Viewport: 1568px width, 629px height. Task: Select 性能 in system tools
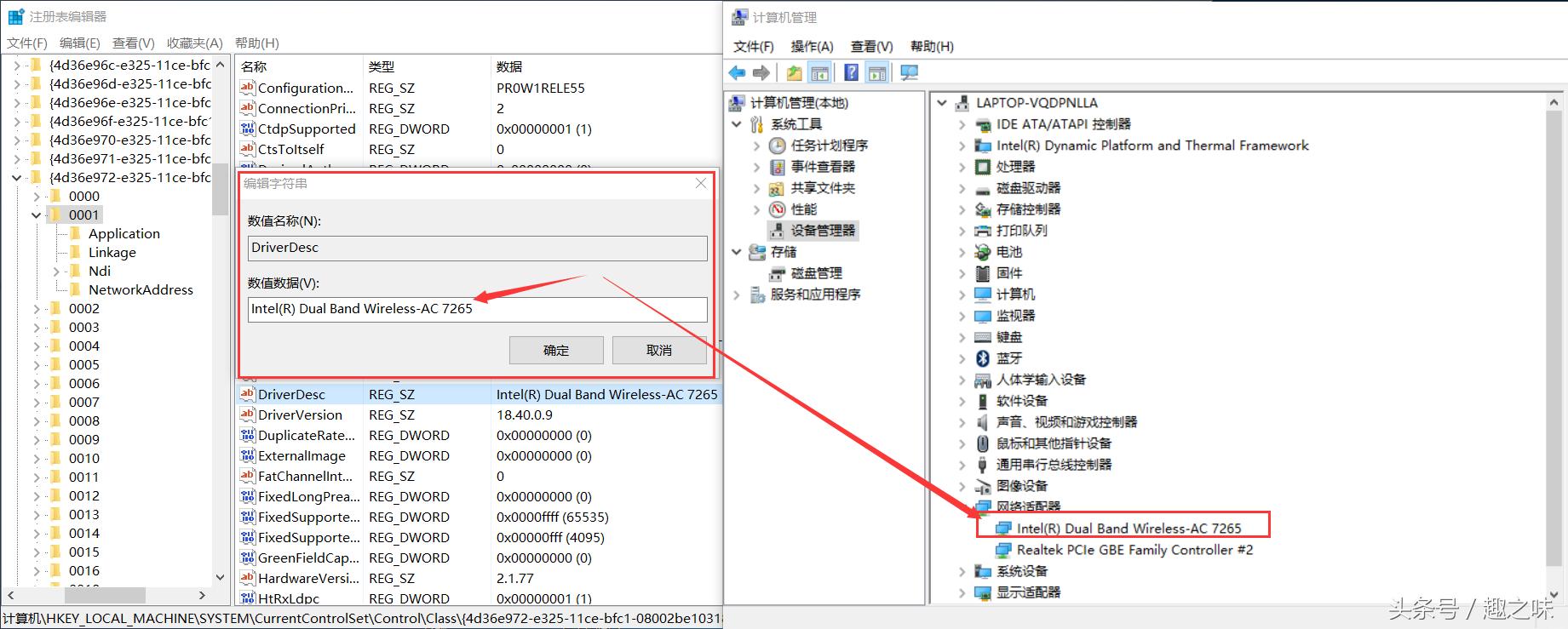coord(803,209)
